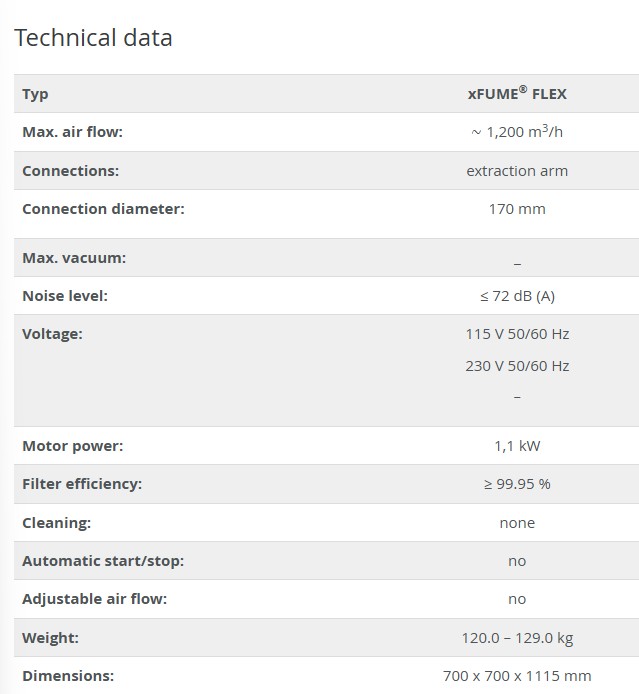Screen dimensions: 639x694
Task: Click the "Voltage:" row label
Action: (x=52, y=334)
